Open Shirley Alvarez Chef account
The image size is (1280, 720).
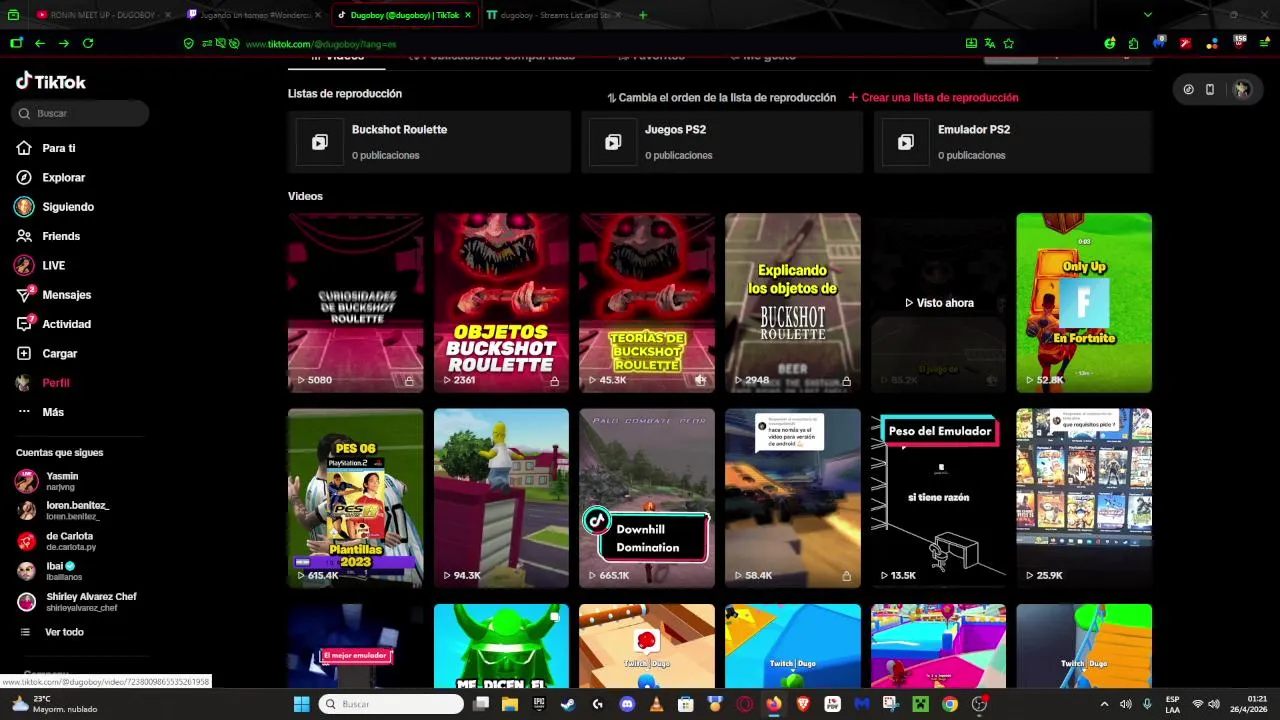76,602
